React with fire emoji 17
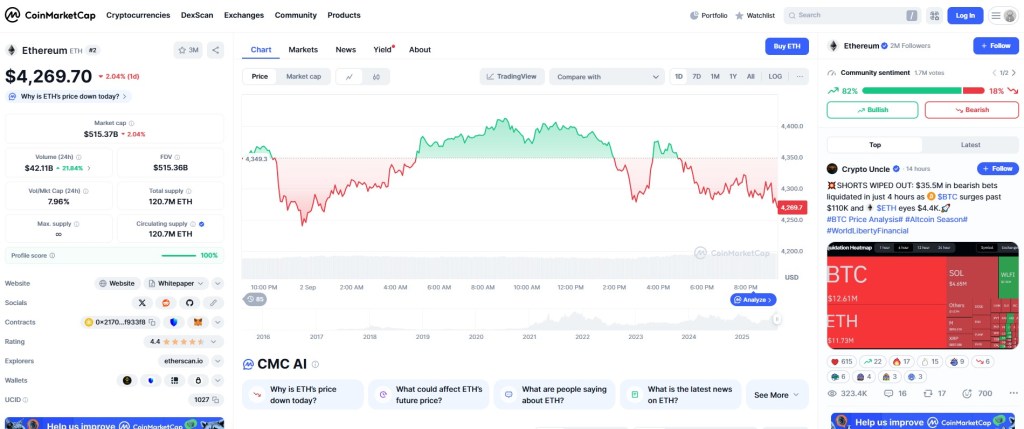 click(901, 362)
